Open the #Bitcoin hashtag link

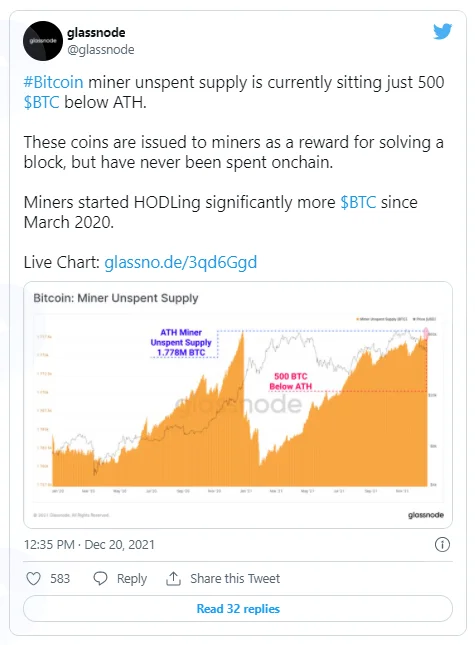[53, 82]
